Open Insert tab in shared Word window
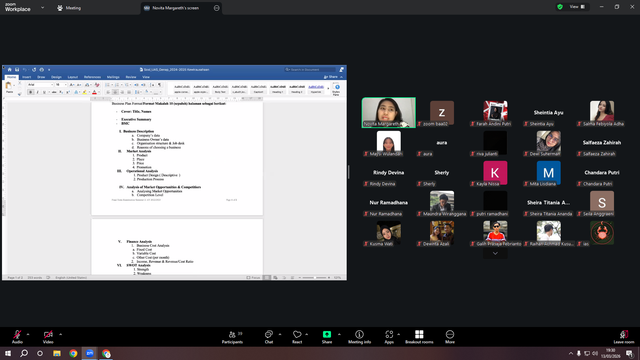Image resolution: width=640 pixels, height=360 pixels. click(x=27, y=77)
